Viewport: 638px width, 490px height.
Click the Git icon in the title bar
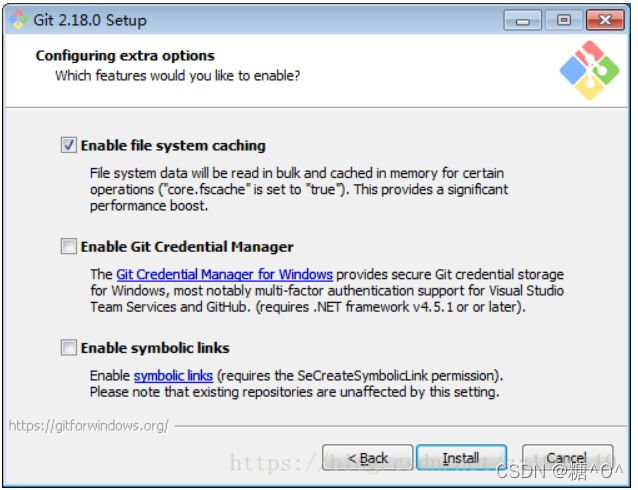tap(17, 19)
